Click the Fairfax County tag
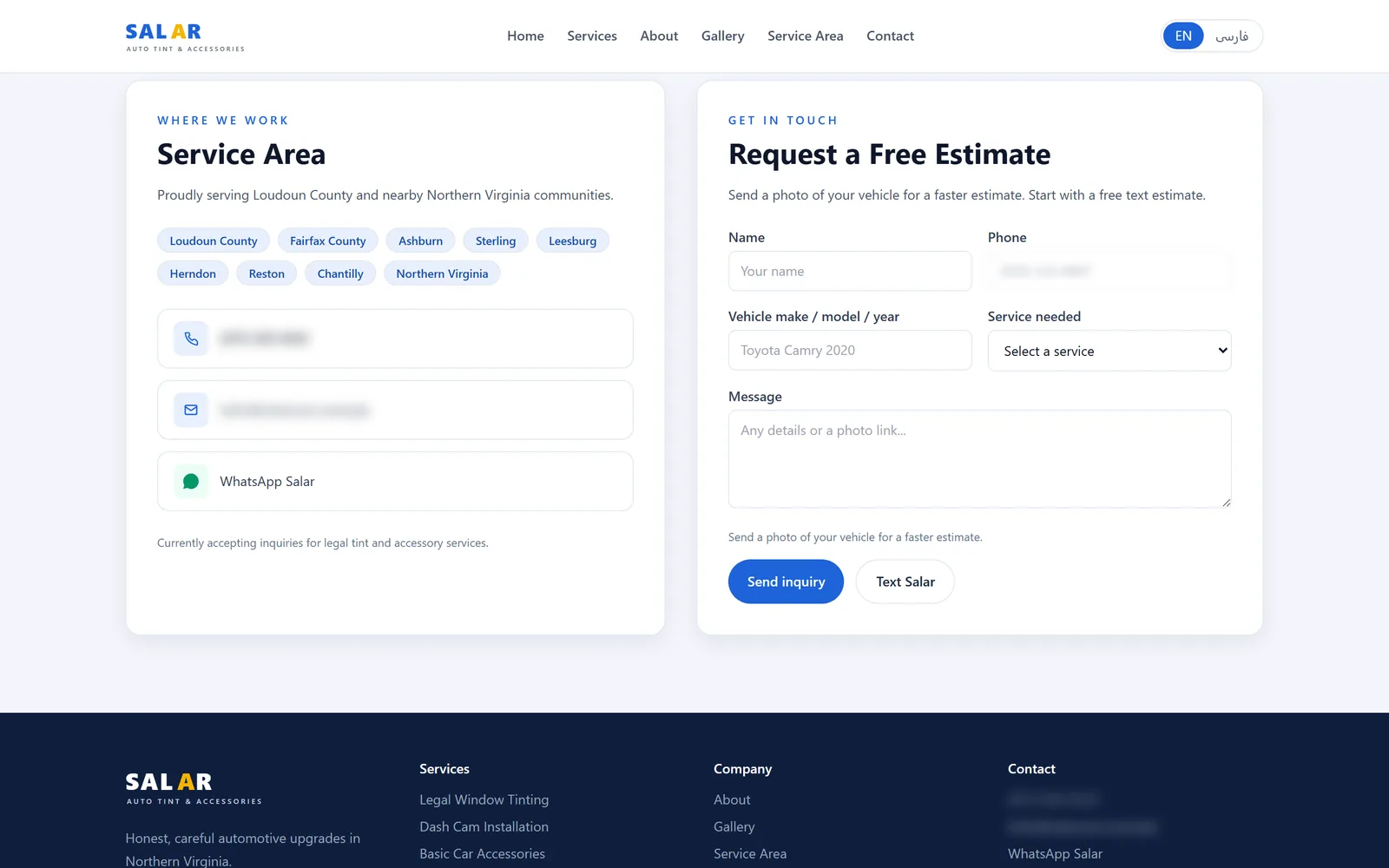This screenshot has height=868, width=1389. point(328,240)
